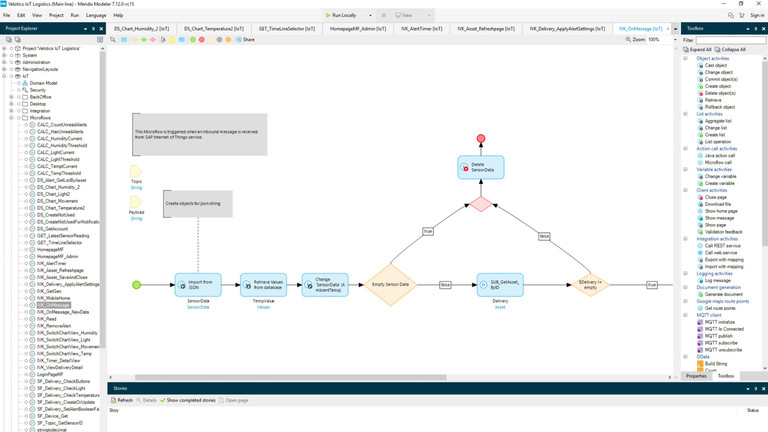Image resolution: width=768 pixels, height=432 pixels.
Task: Collapse the Object activities toolbox group
Action: click(685, 59)
